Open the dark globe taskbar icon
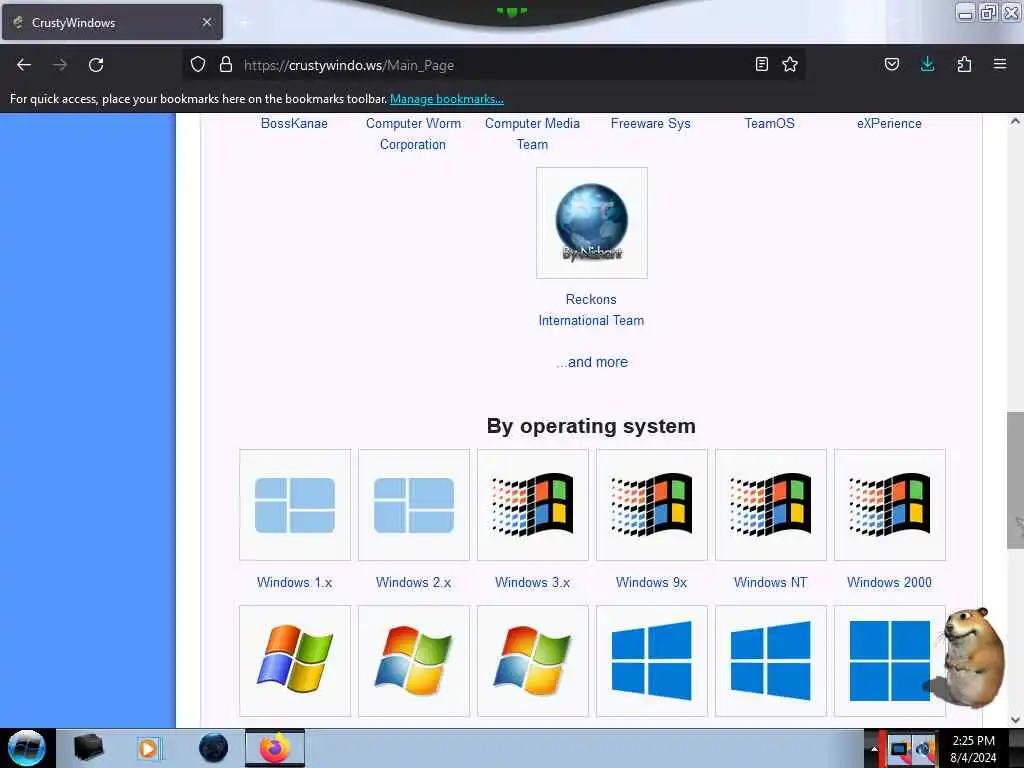This screenshot has height=768, width=1024. [214, 748]
